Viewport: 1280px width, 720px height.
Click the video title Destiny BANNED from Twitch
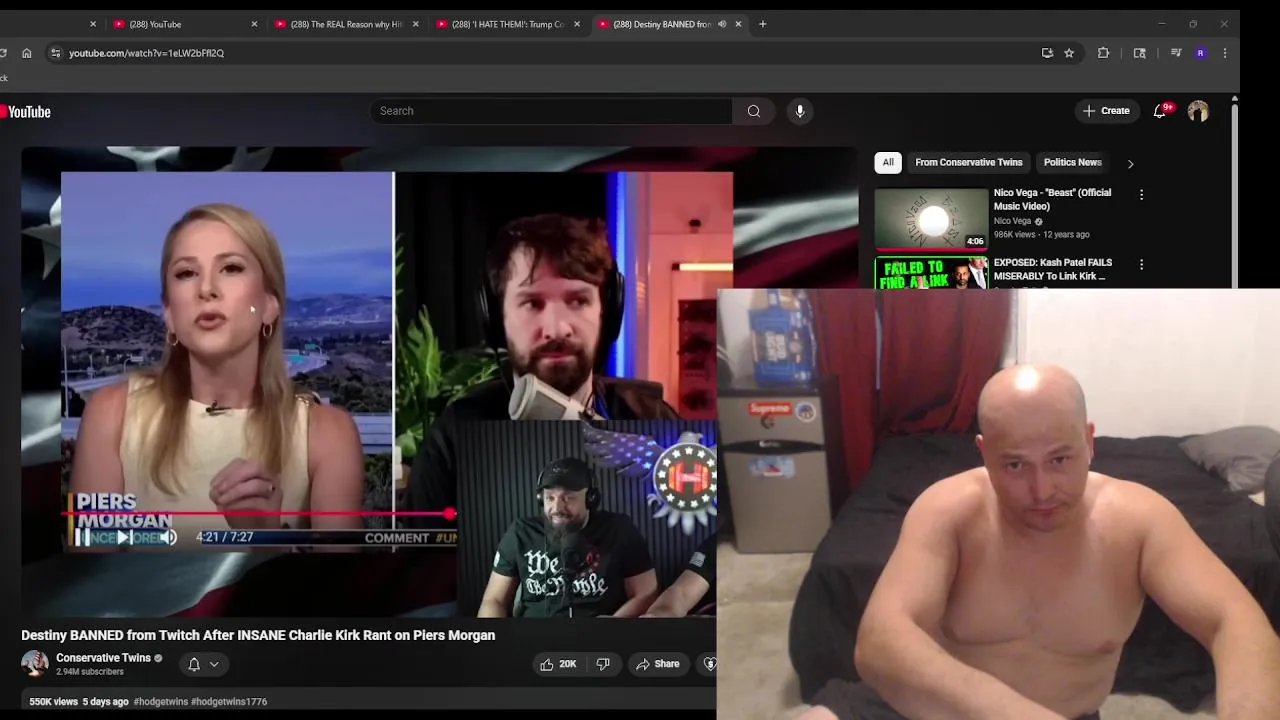[258, 635]
